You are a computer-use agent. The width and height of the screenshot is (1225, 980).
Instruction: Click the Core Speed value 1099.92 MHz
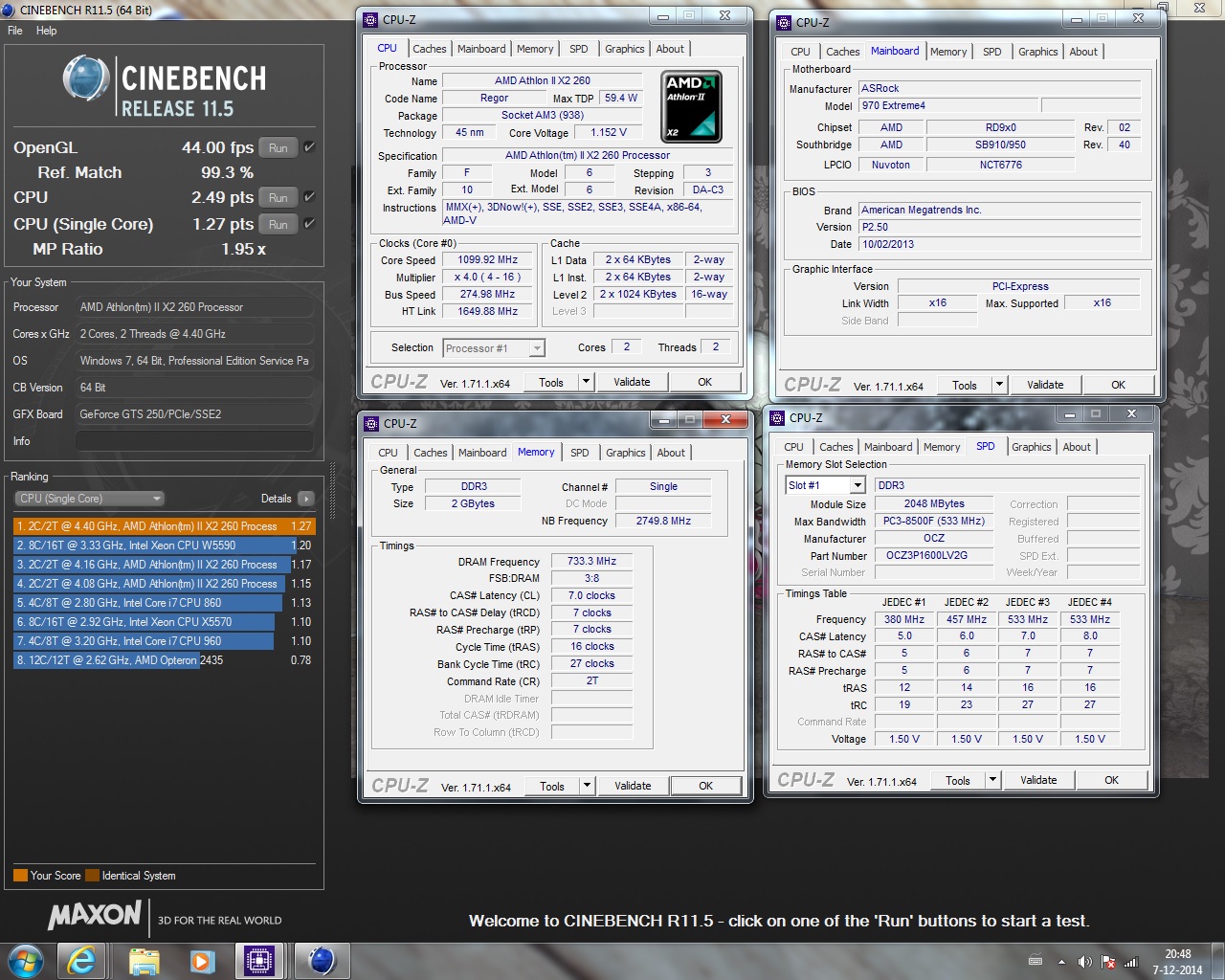point(488,259)
